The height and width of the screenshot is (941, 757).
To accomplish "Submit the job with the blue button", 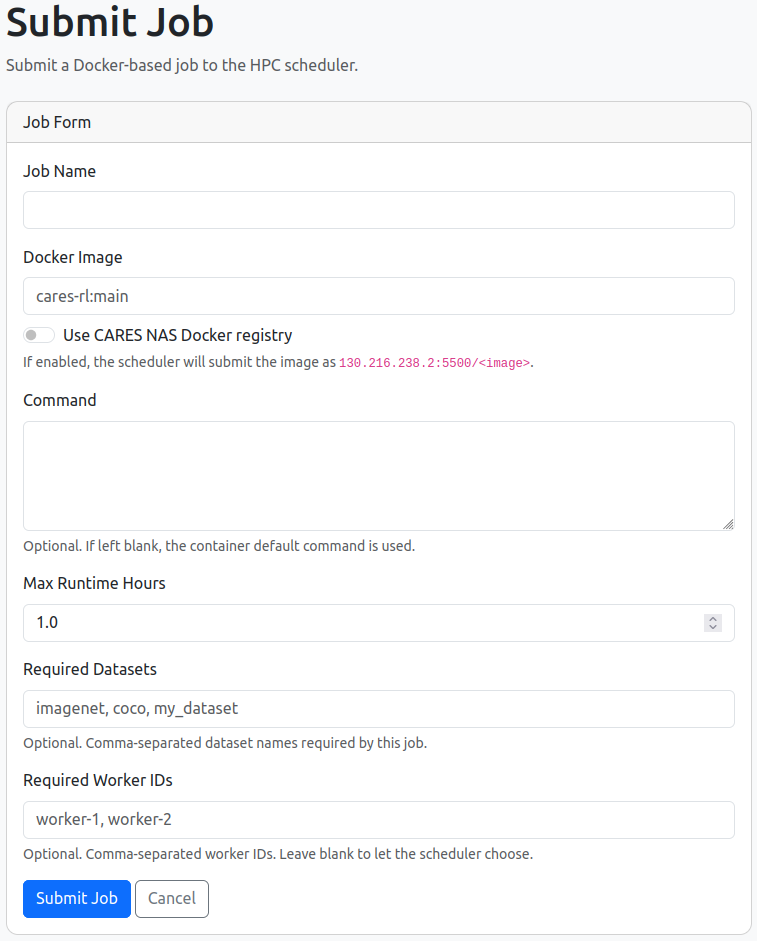I will pos(77,899).
